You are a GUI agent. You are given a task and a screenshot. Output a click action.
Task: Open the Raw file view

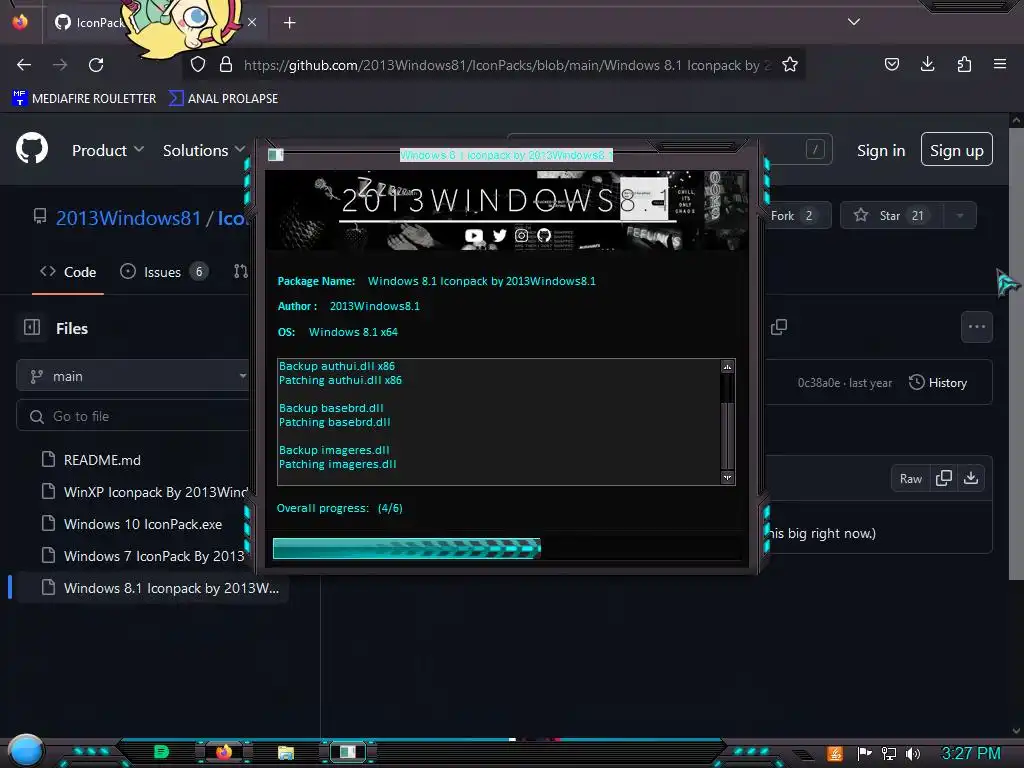pos(910,479)
